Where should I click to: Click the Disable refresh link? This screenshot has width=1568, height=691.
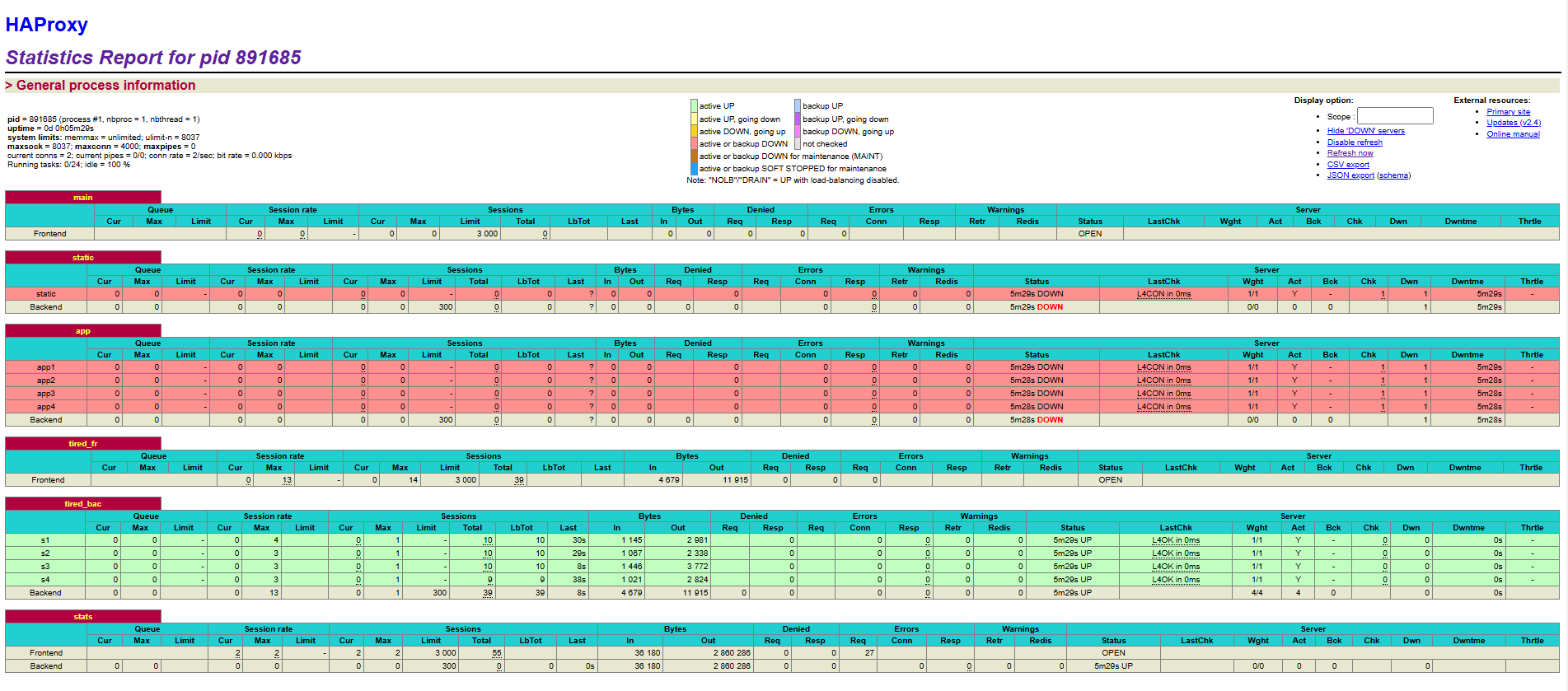1355,142
